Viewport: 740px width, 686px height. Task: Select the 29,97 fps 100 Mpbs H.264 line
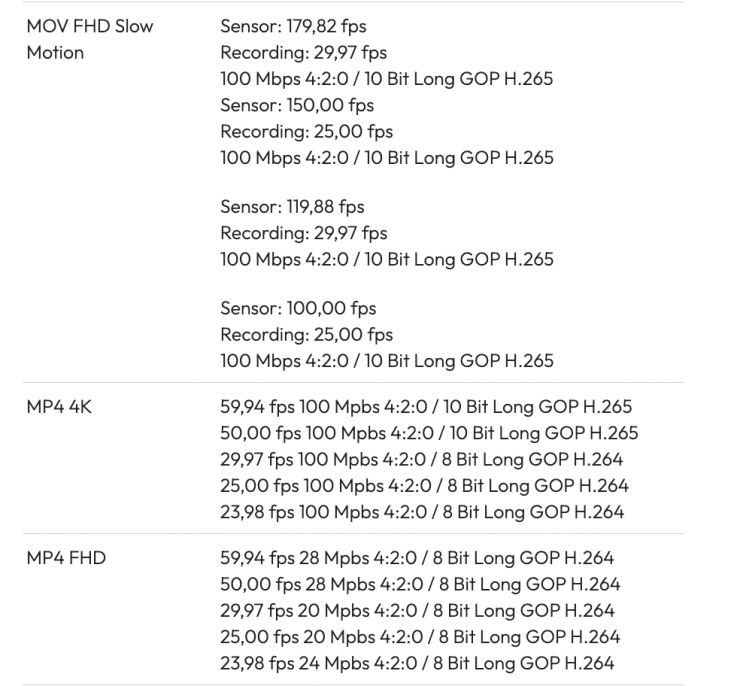(421, 460)
